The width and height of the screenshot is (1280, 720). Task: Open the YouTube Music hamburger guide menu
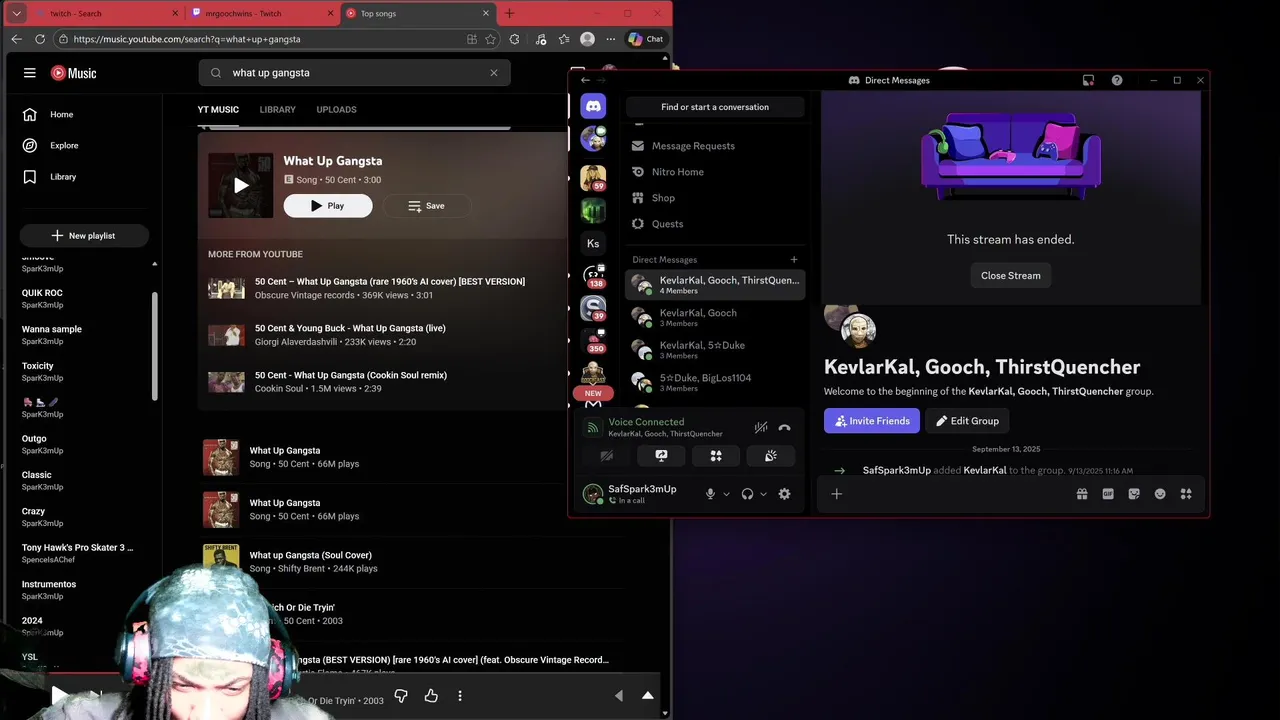click(x=30, y=73)
